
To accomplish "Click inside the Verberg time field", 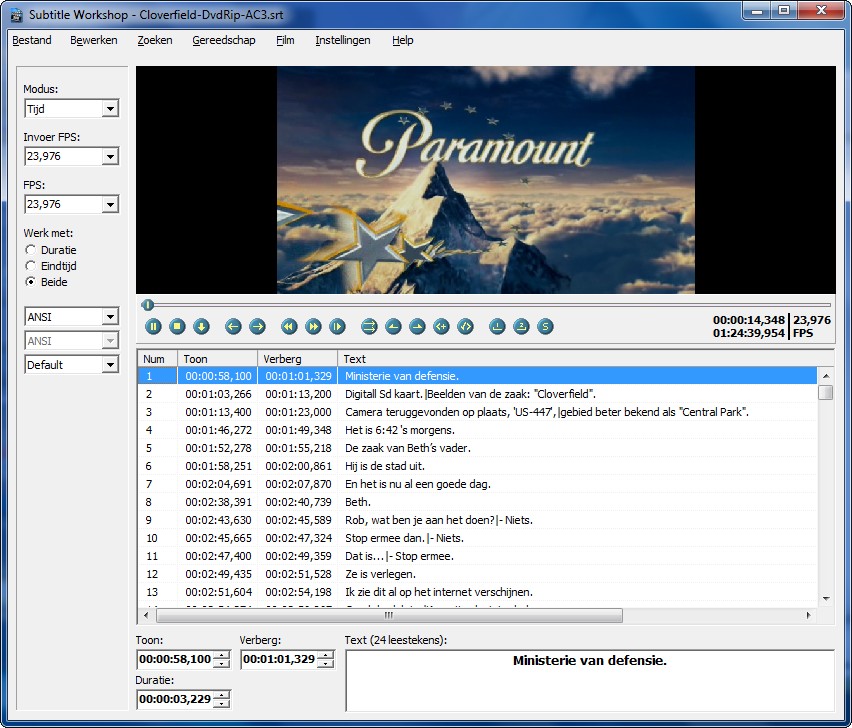I will [279, 660].
